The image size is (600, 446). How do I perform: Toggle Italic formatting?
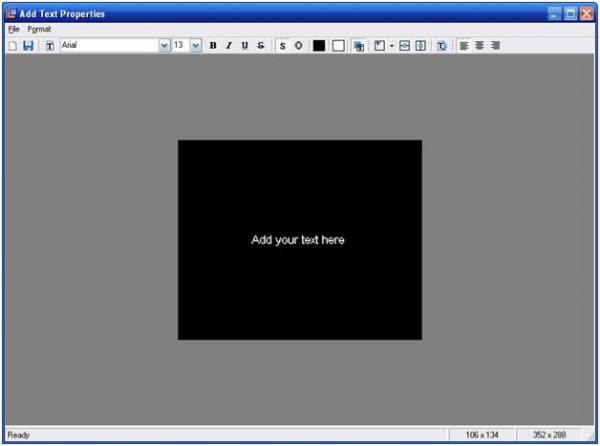(x=229, y=46)
